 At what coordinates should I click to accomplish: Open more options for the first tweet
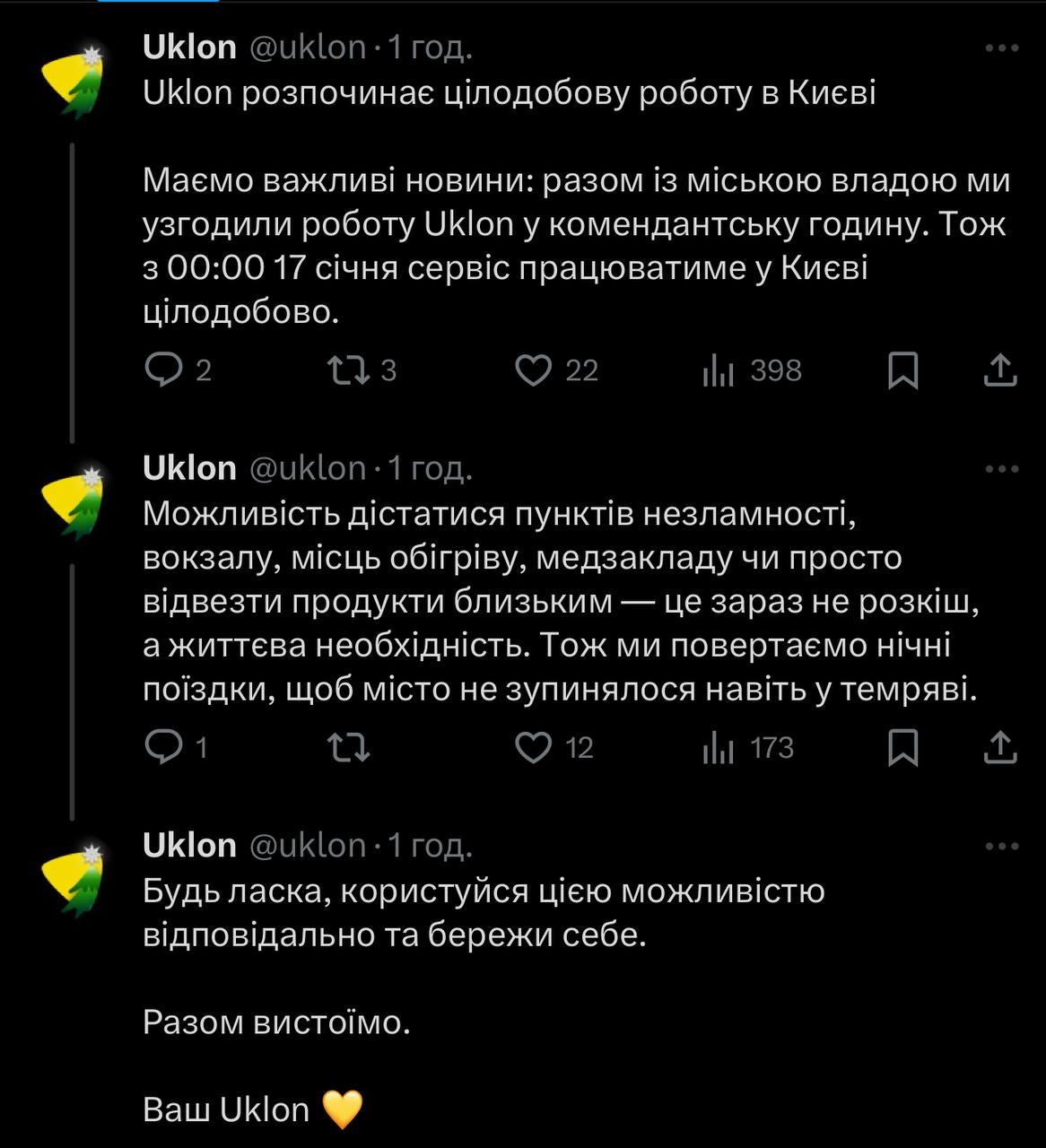click(1001, 48)
